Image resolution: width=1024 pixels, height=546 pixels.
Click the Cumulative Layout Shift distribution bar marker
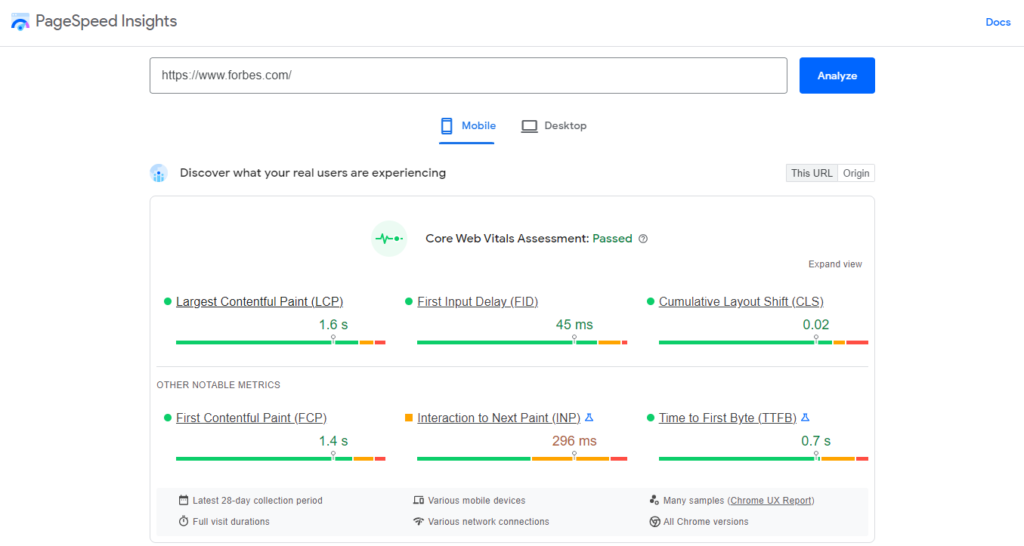point(816,339)
